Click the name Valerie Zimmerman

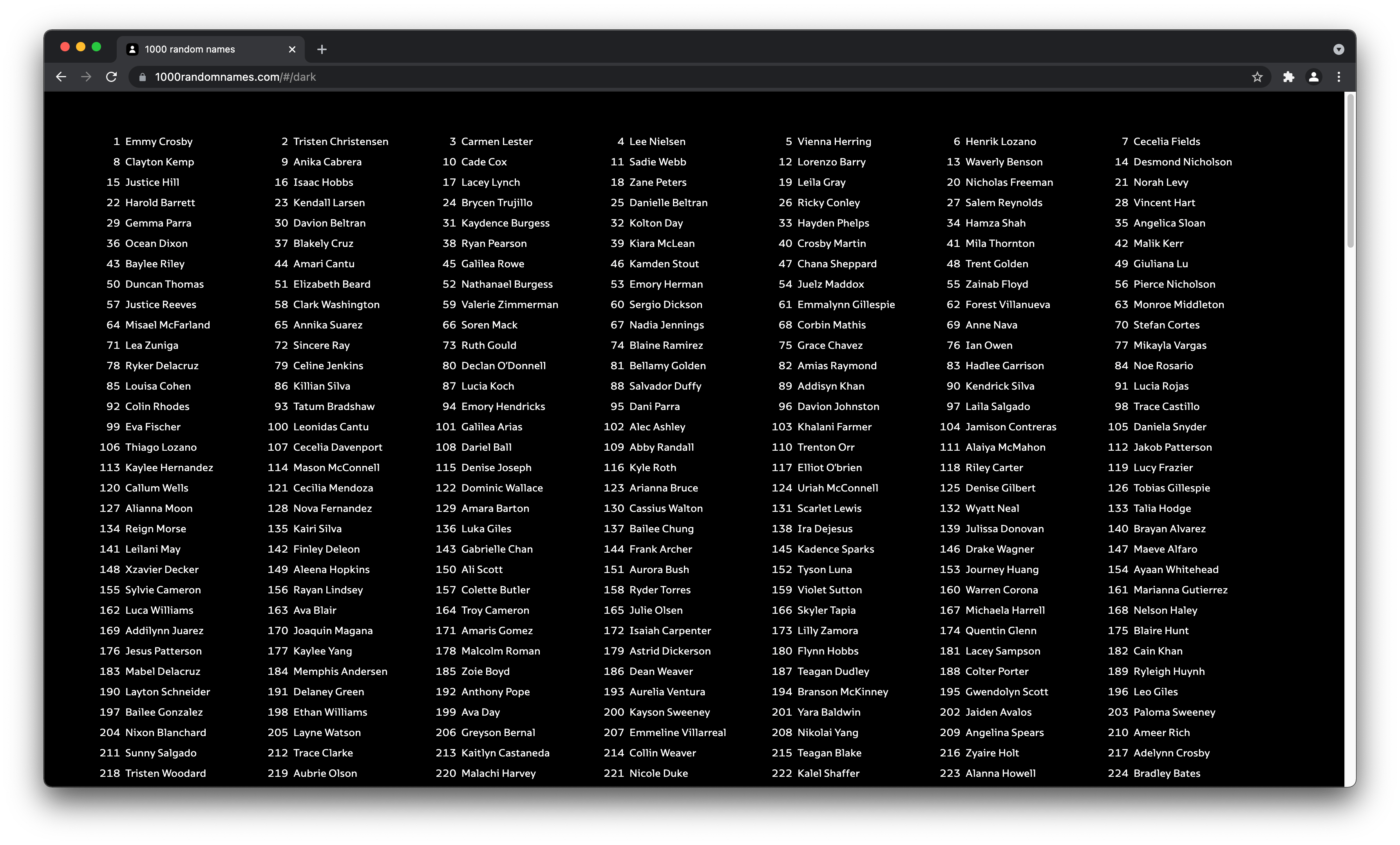coord(509,305)
